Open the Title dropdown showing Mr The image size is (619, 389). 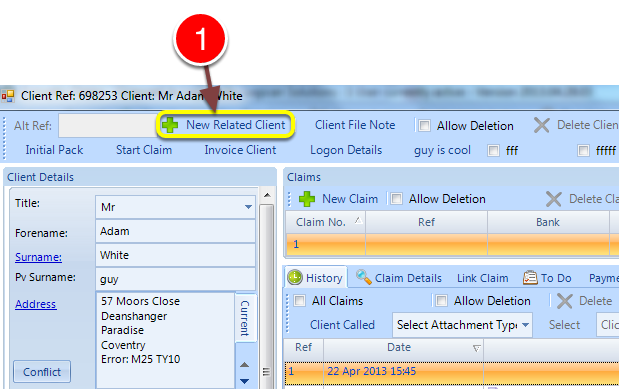(248, 207)
